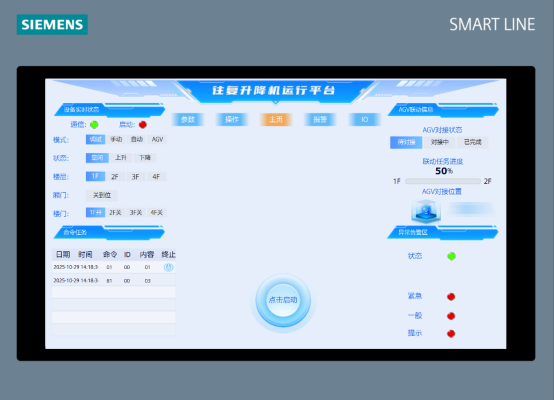Viewport: 554px width, 400px height.
Task: Click the AGV对接位置 label
Action: click(442, 192)
